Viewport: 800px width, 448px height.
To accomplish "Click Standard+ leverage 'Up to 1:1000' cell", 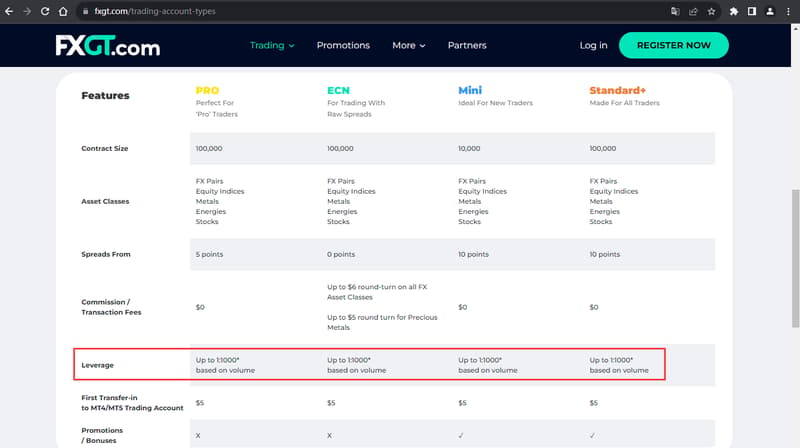I will tap(619, 365).
